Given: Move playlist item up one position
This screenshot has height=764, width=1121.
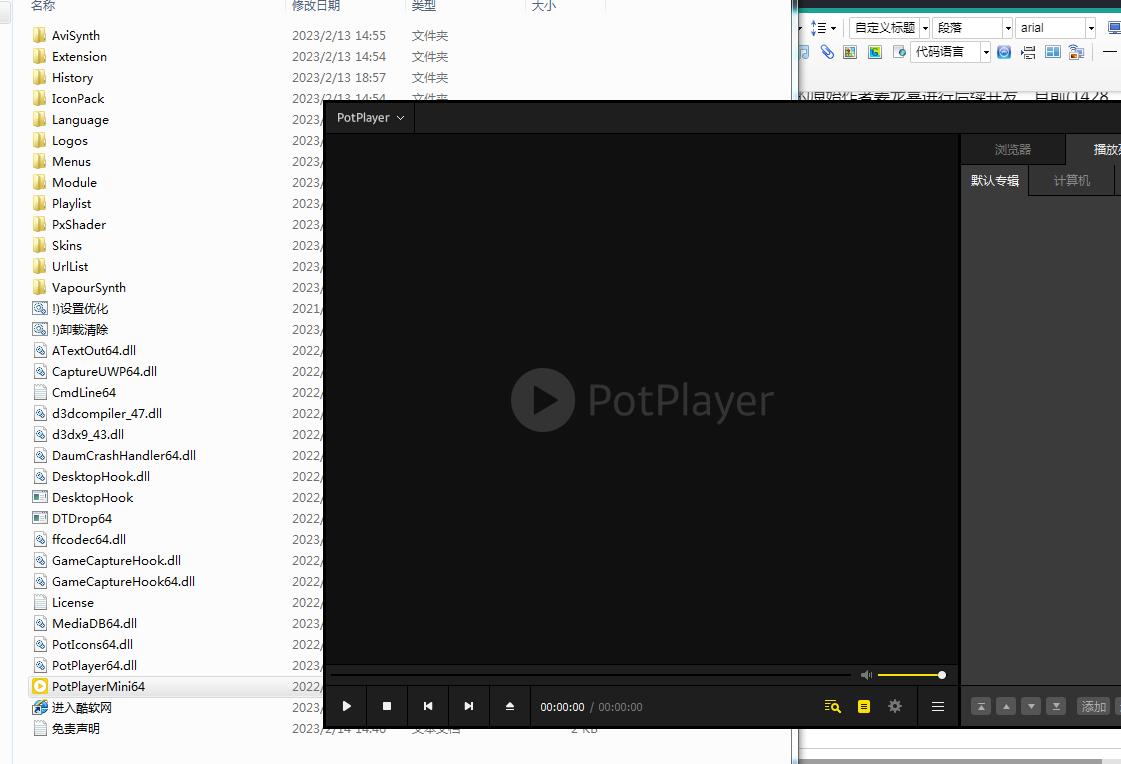Looking at the screenshot, I should pos(1006,706).
